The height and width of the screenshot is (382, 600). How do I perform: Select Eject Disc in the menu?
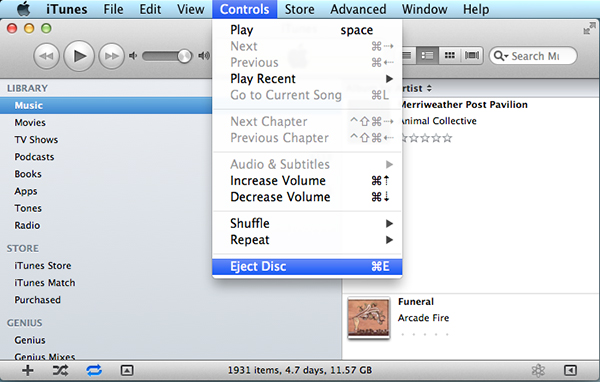tap(307, 266)
